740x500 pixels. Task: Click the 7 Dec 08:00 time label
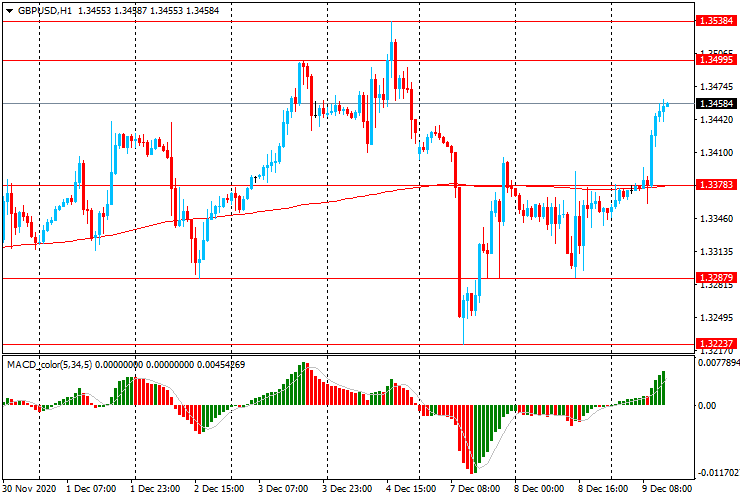475,488
